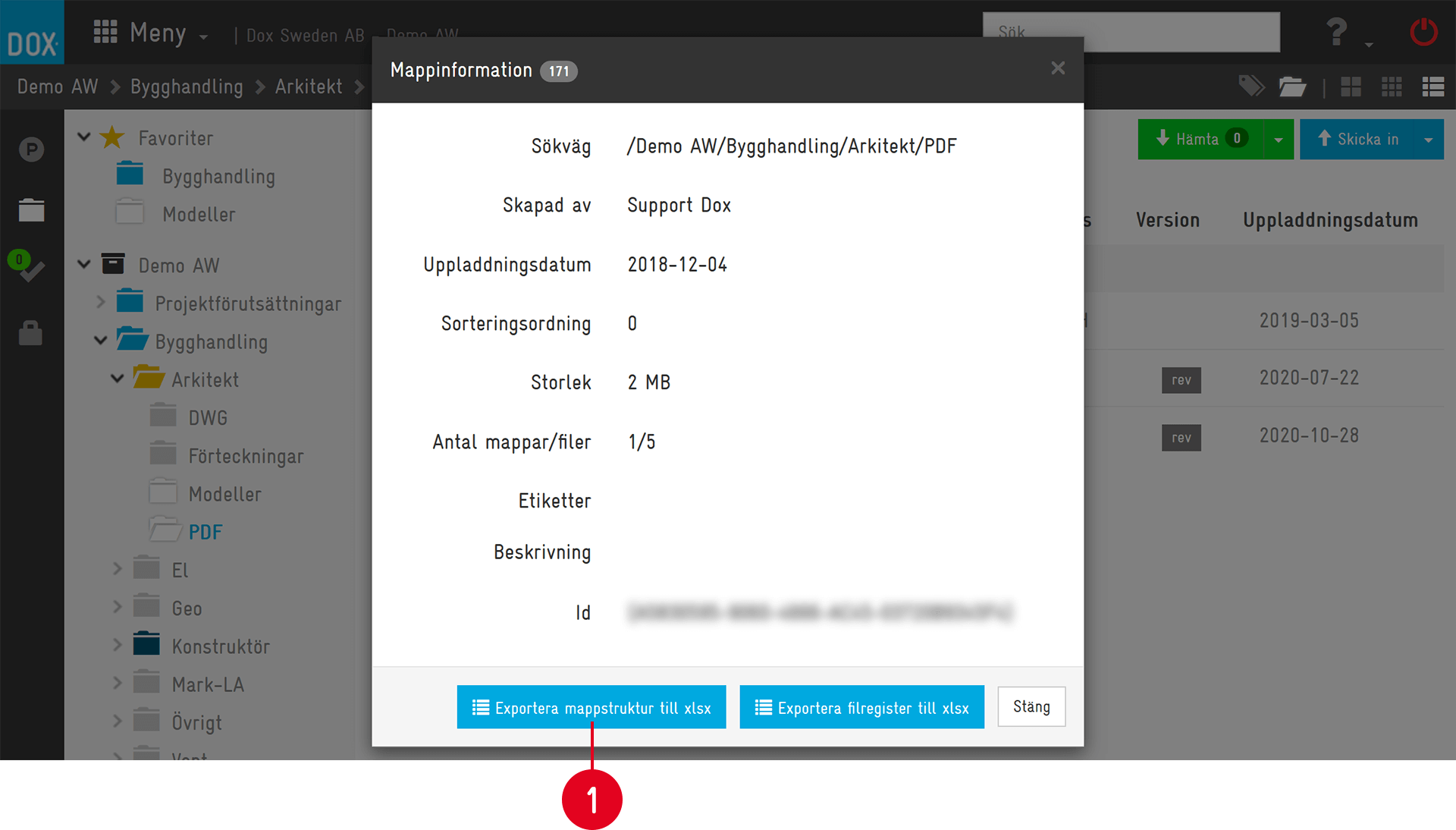The height and width of the screenshot is (830, 1456).
Task: Open Bygghandling under Favoriter
Action: (218, 176)
